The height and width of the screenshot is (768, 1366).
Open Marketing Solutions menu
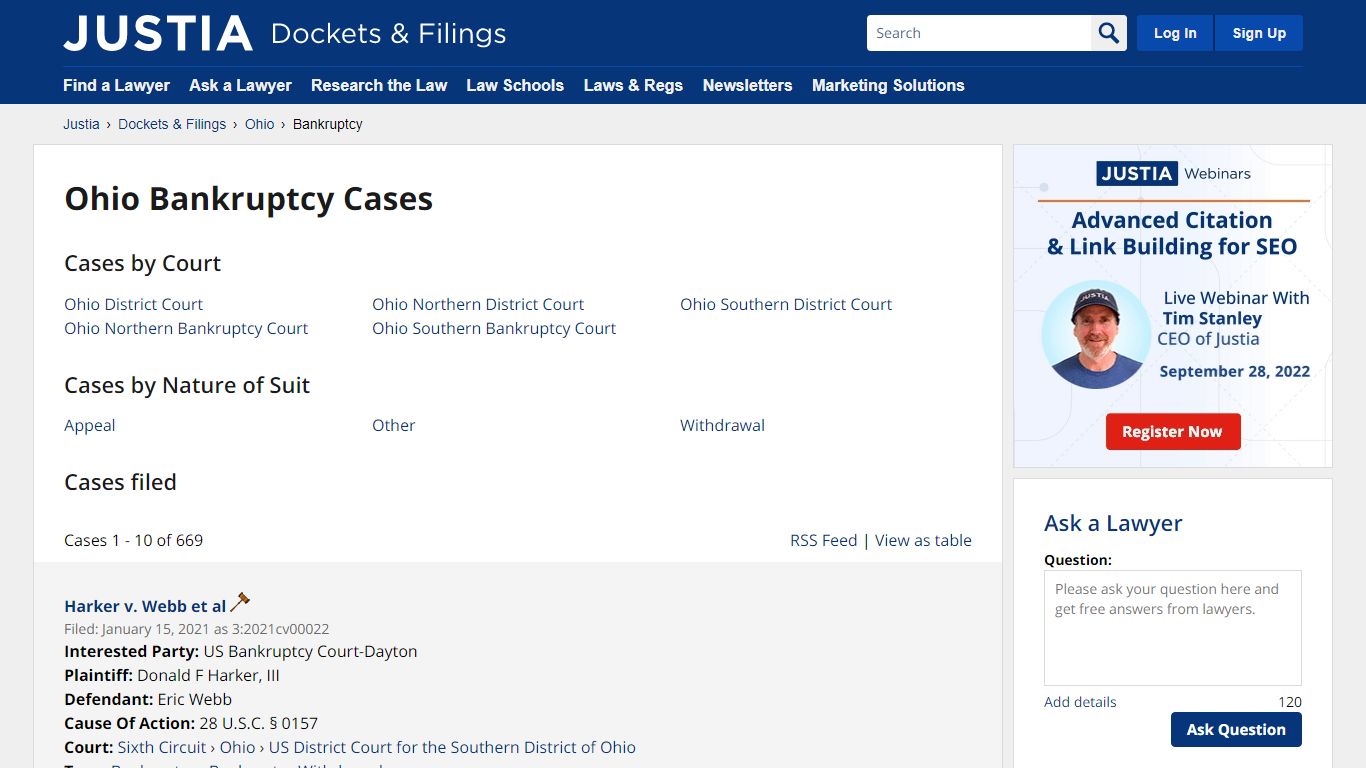tap(888, 85)
